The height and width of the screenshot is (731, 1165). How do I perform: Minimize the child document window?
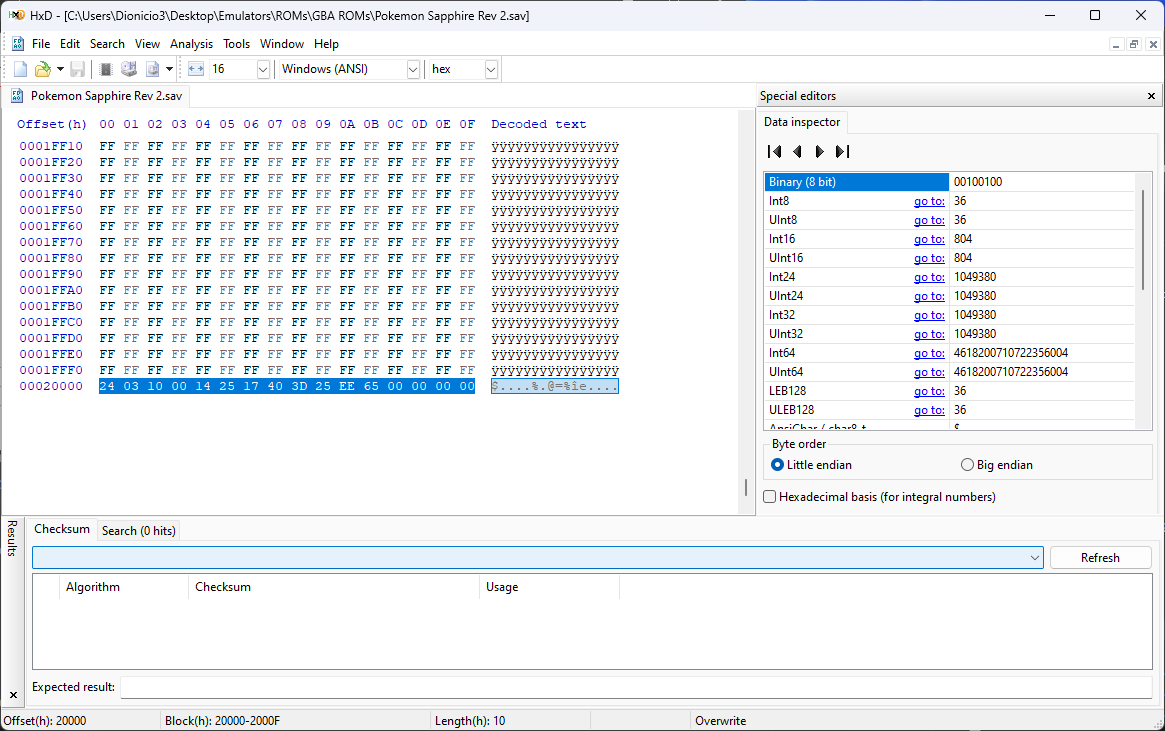point(1115,45)
